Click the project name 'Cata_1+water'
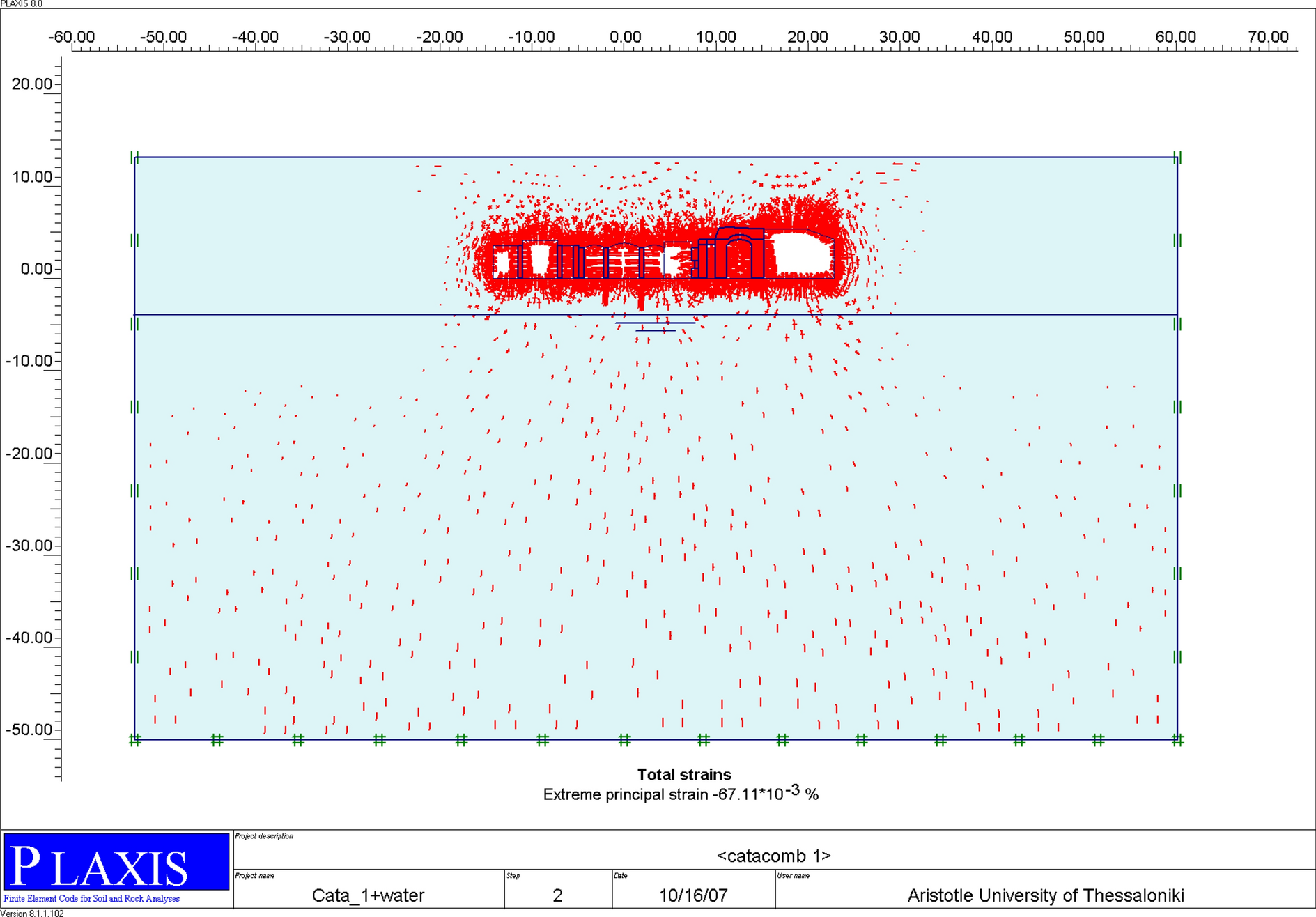 (x=368, y=895)
